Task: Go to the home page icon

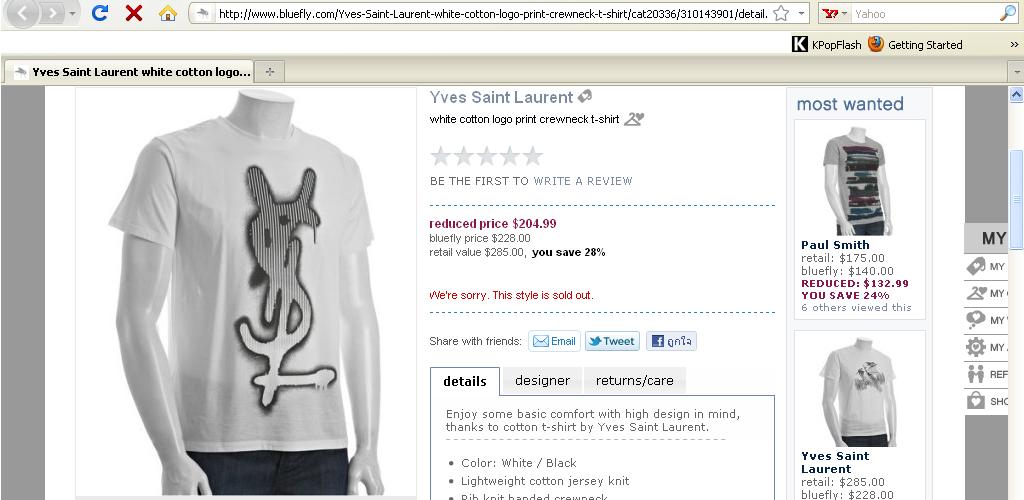Action: [x=168, y=12]
